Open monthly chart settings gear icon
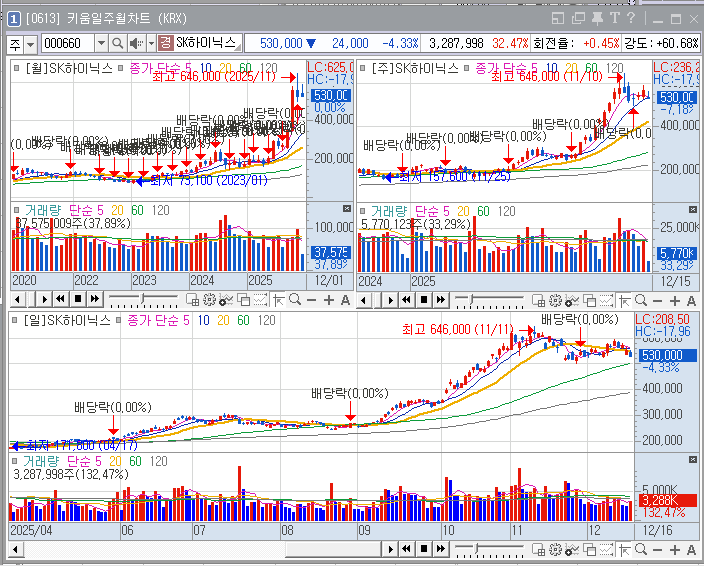Image resolution: width=704 pixels, height=567 pixels. tap(209, 299)
